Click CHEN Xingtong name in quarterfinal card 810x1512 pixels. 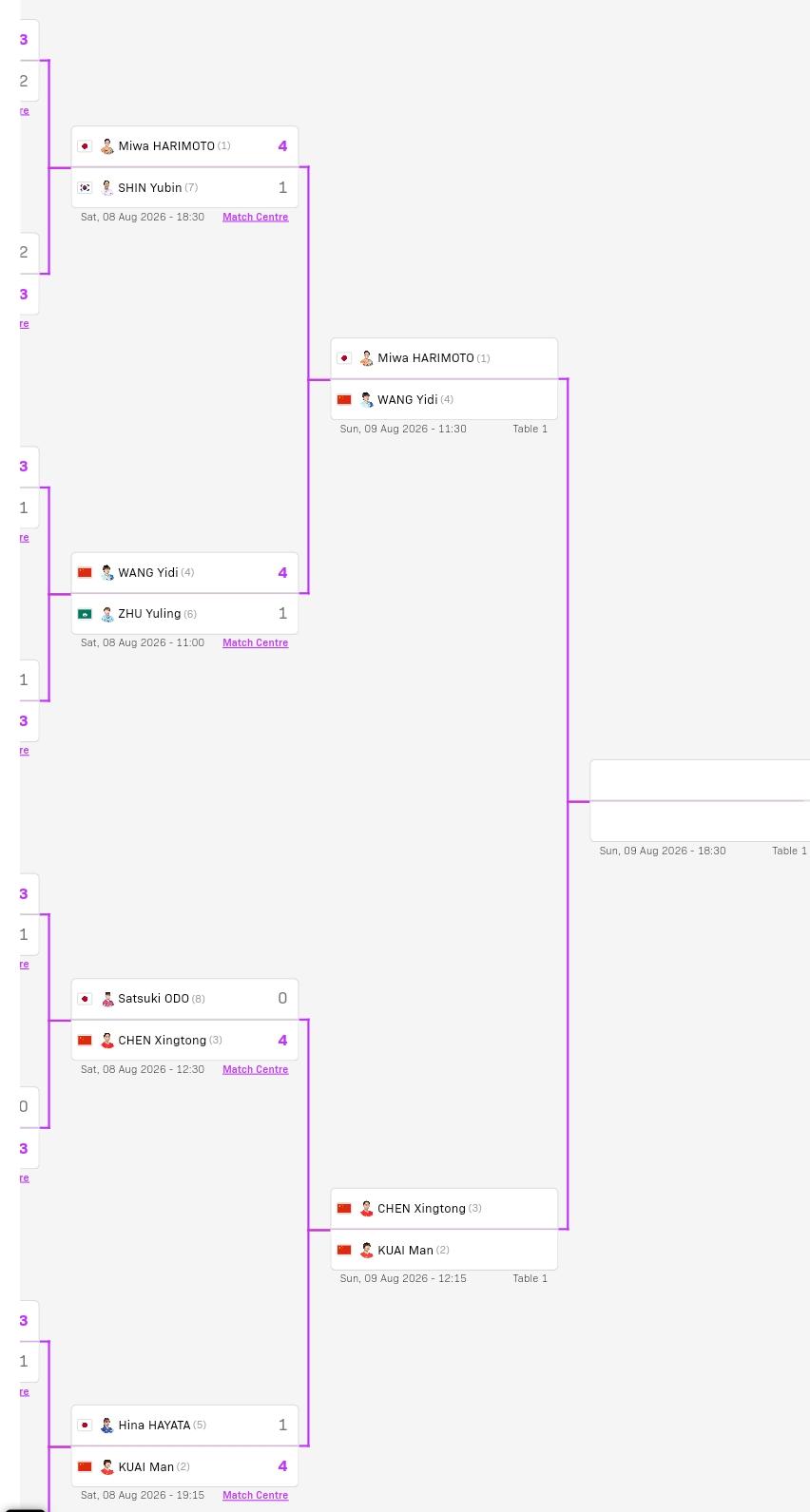pos(162,1041)
